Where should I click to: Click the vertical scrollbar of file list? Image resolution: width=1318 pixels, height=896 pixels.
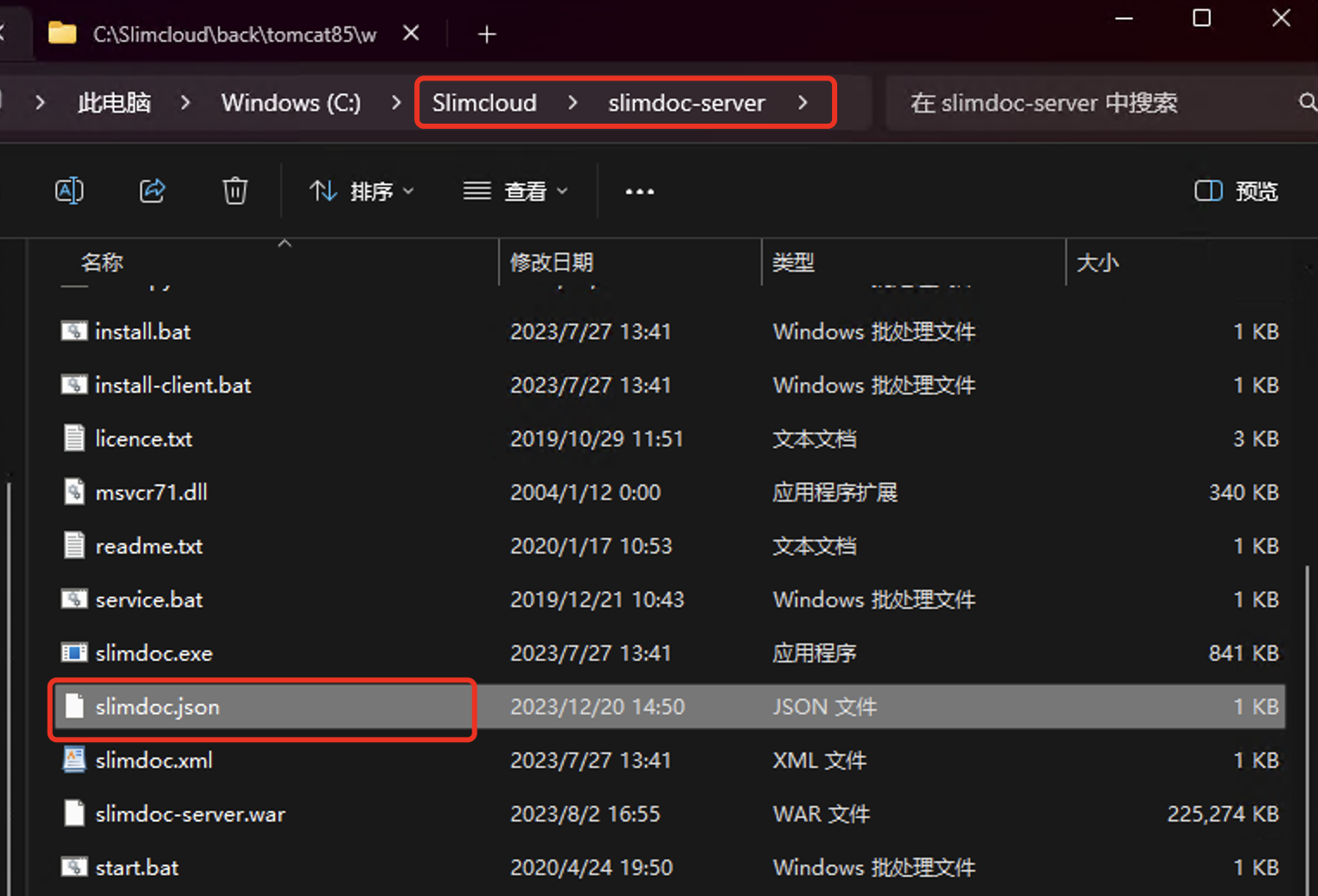1307,729
